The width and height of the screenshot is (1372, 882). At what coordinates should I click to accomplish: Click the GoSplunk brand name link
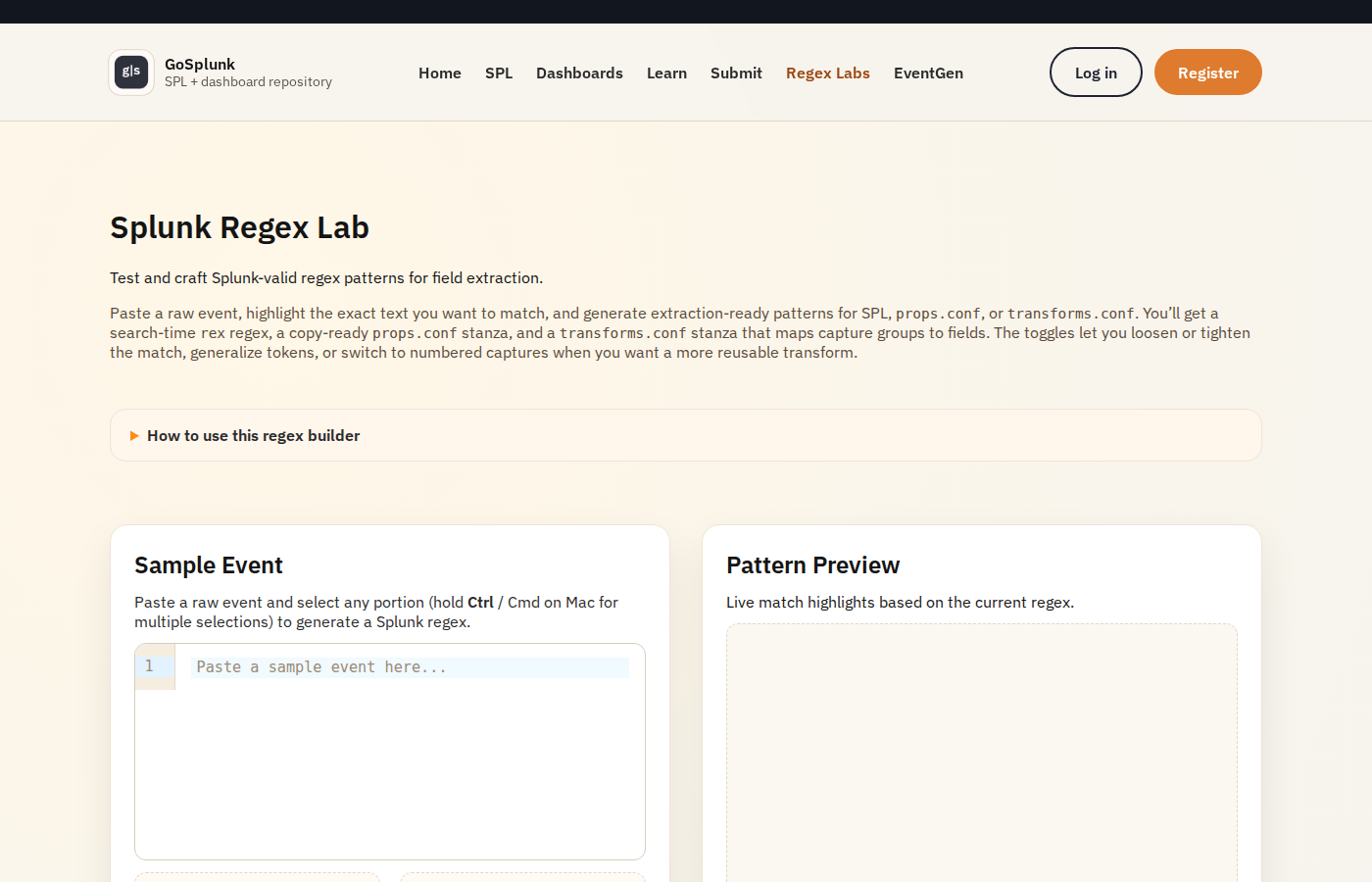(x=200, y=64)
